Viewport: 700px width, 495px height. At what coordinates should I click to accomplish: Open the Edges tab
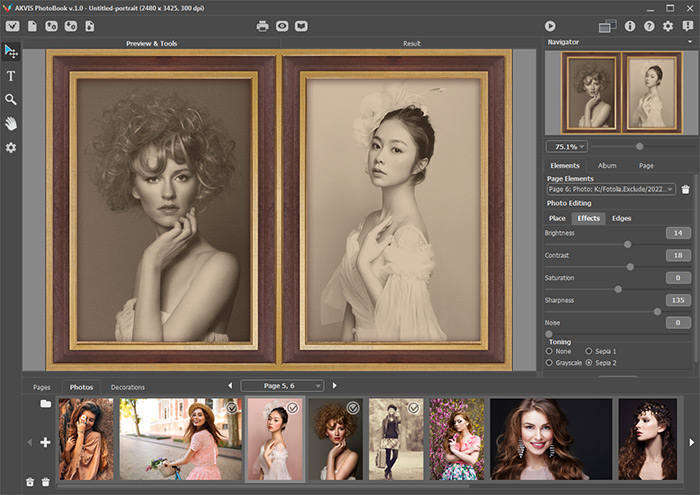click(x=621, y=218)
